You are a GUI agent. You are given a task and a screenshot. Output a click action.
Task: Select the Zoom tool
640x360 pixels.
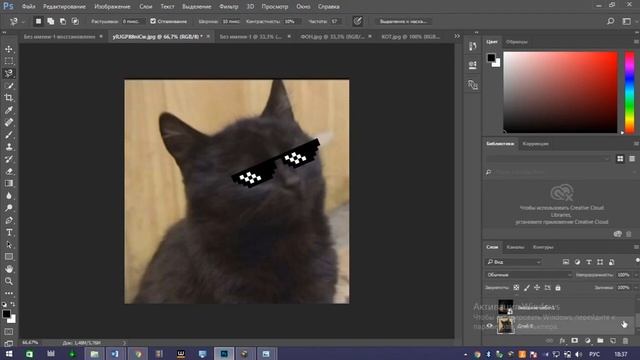pos(9,281)
